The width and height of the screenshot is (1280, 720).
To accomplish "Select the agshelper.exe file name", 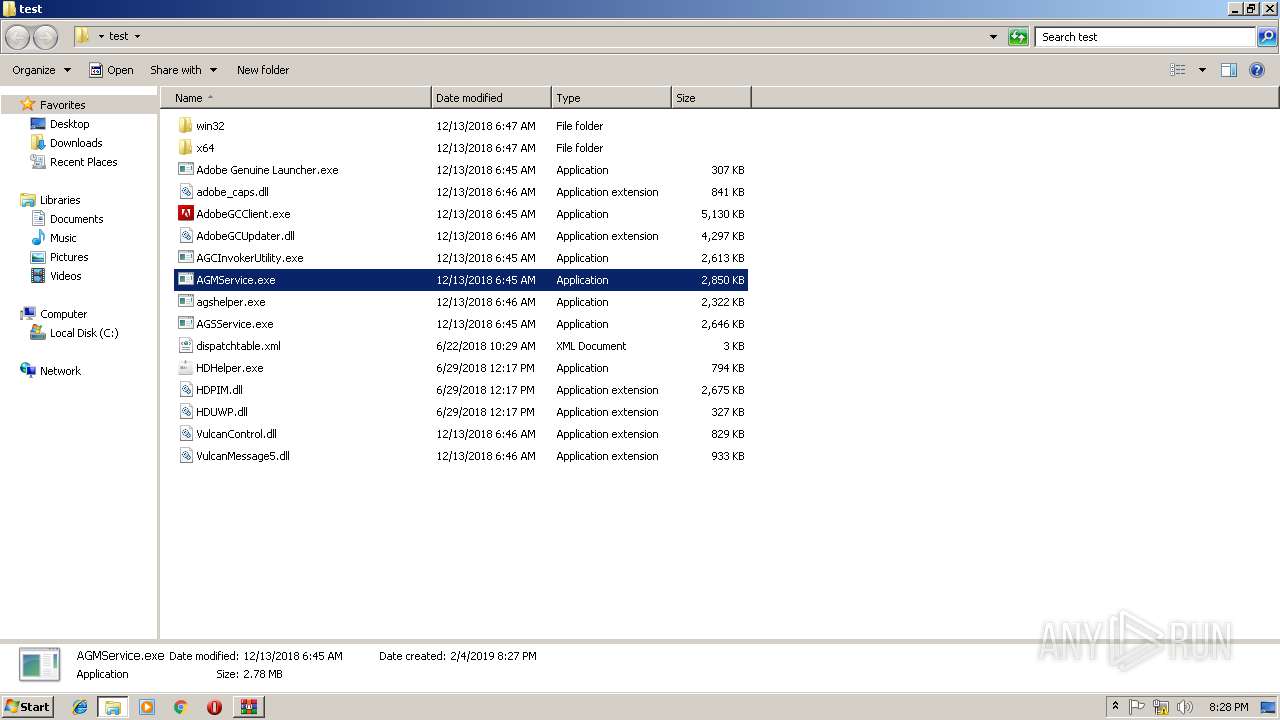I will tap(231, 302).
